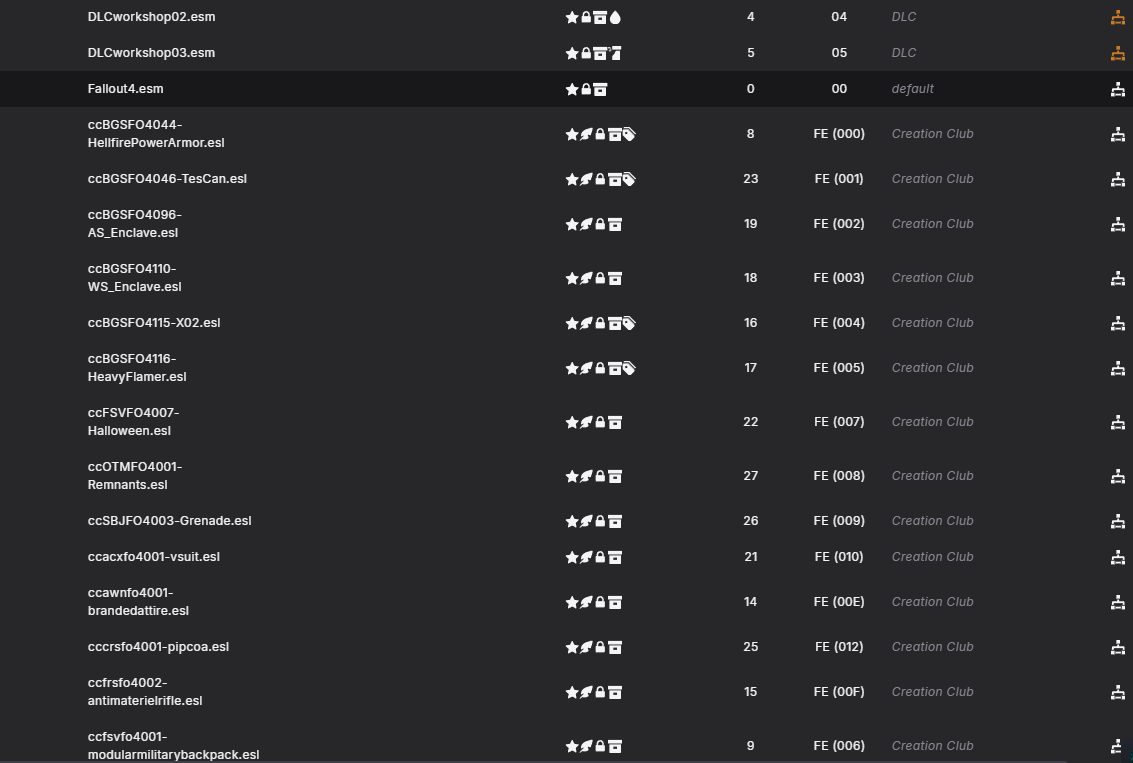Click the mod index FE (00F) cell
This screenshot has height=763, width=1133.
tap(839, 691)
